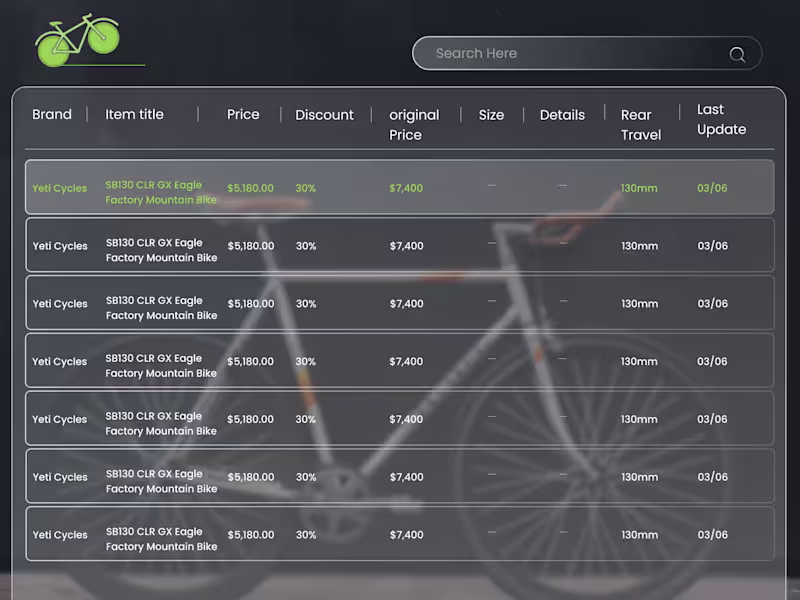Select the green highlighted 130mm rear travel
800x600 pixels.
point(639,188)
